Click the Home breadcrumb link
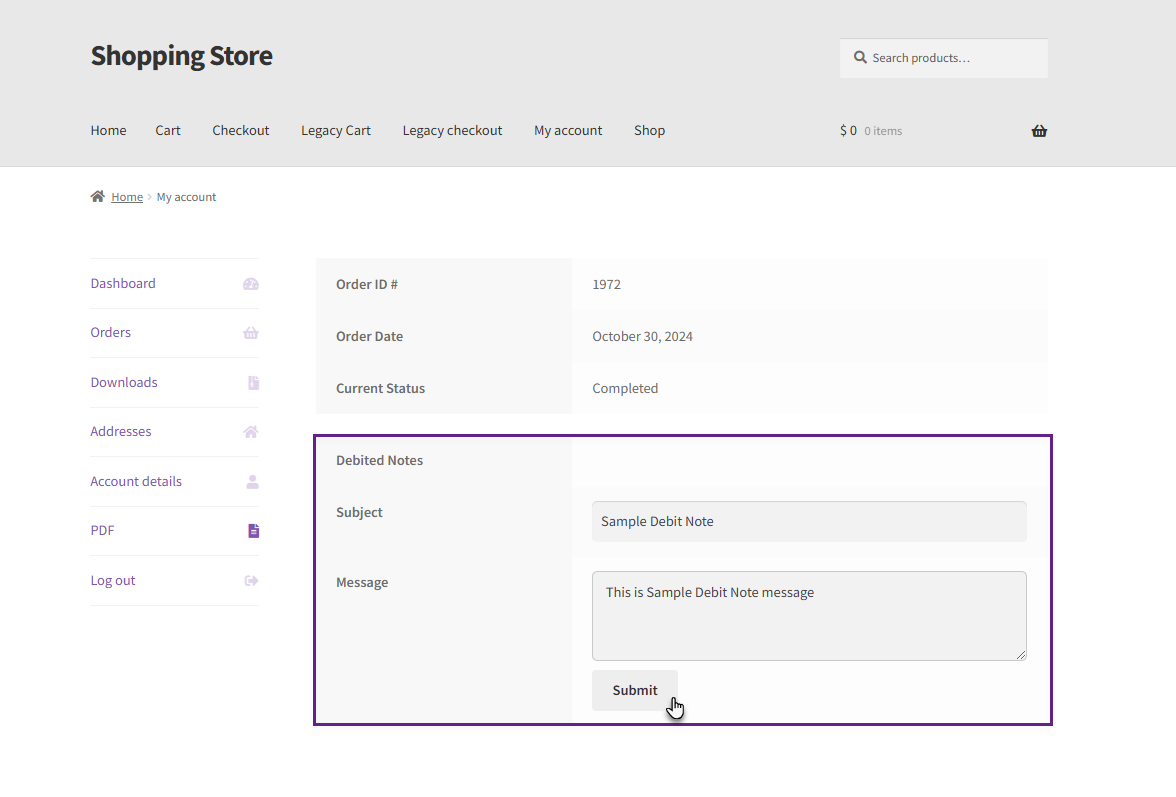The width and height of the screenshot is (1176, 797). [x=127, y=197]
